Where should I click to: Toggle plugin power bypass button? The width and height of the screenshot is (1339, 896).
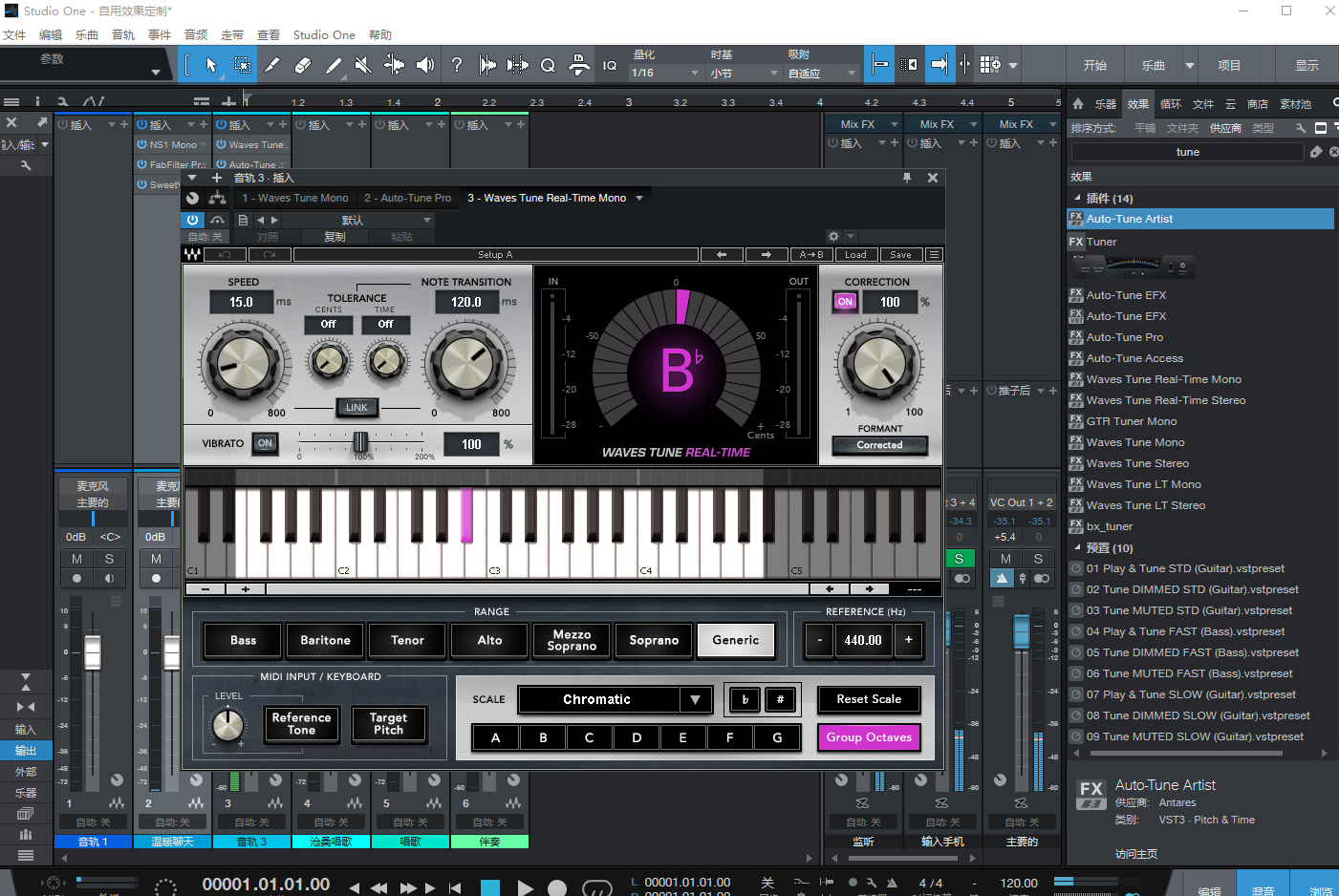(192, 220)
